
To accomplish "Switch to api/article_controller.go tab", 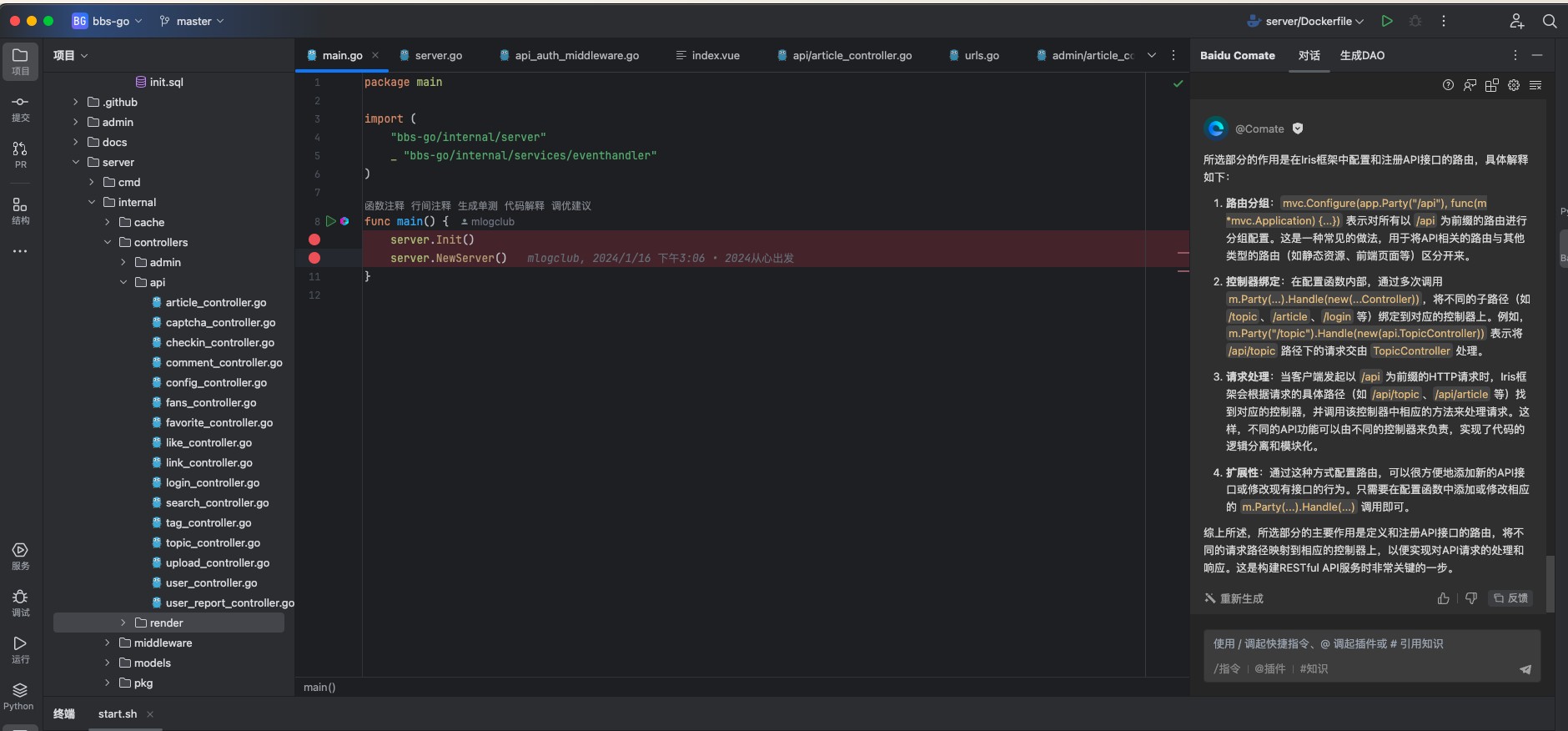I will (845, 55).
